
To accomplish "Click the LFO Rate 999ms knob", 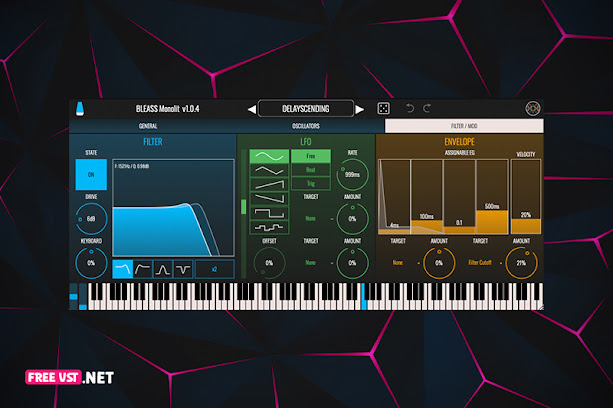I will (352, 174).
